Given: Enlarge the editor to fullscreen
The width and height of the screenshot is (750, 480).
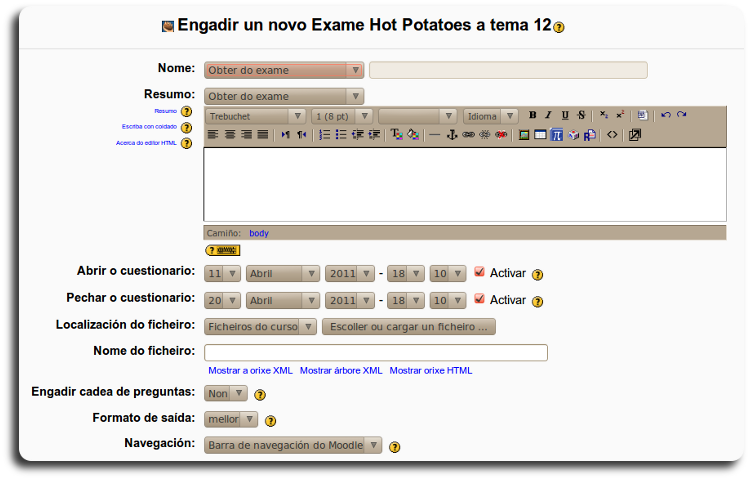Looking at the screenshot, I should click(635, 135).
